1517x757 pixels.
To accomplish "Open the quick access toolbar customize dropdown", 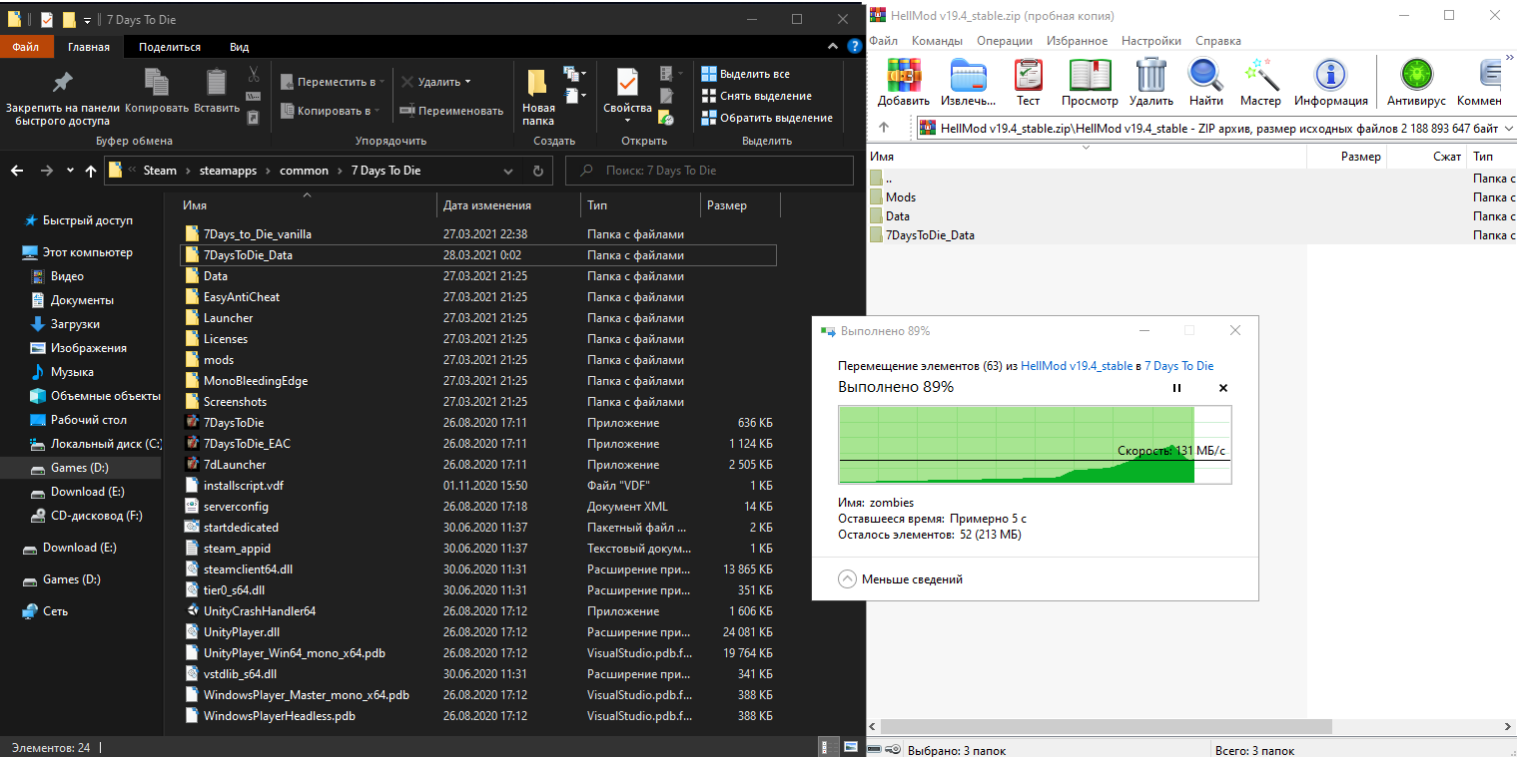I will pos(87,19).
